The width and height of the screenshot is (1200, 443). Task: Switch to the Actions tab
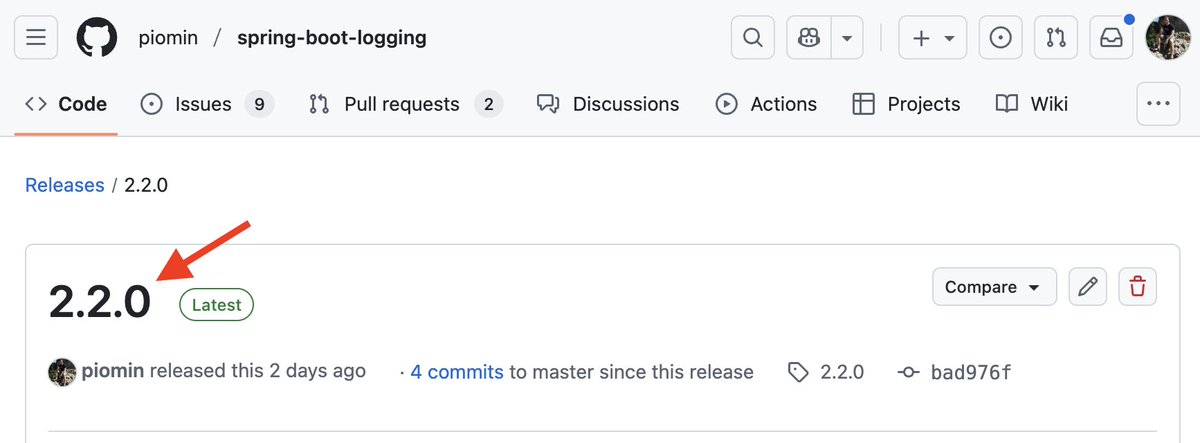pos(767,104)
